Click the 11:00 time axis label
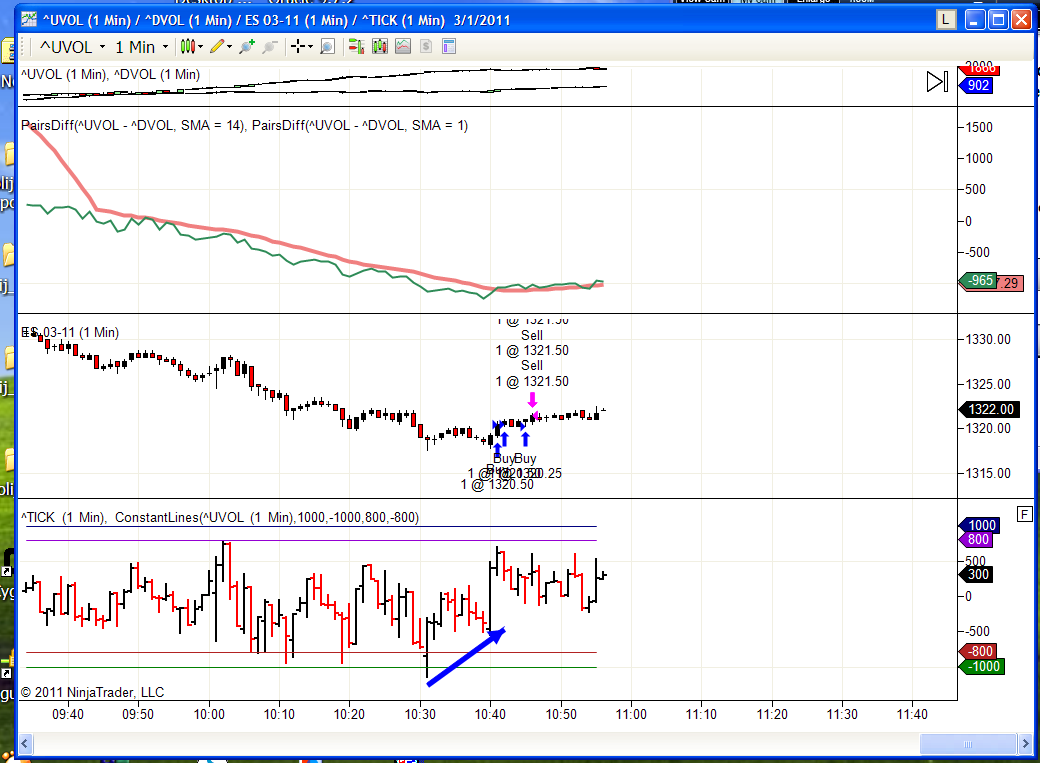This screenshot has height=763, width=1040. [x=631, y=715]
